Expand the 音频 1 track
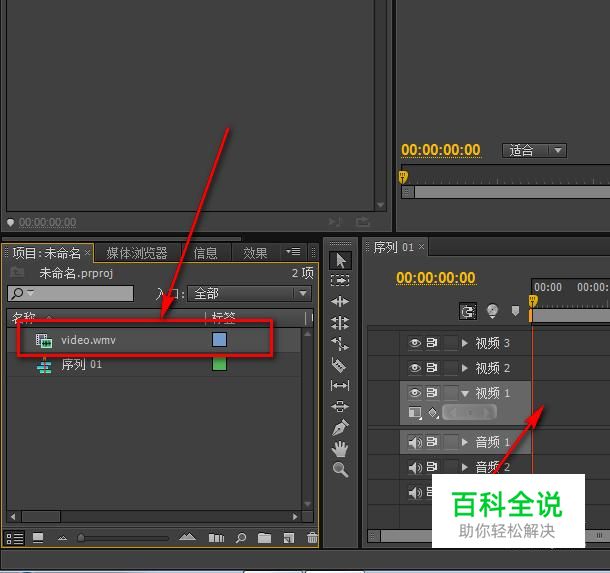The width and height of the screenshot is (610, 573). pyautogui.click(x=465, y=442)
